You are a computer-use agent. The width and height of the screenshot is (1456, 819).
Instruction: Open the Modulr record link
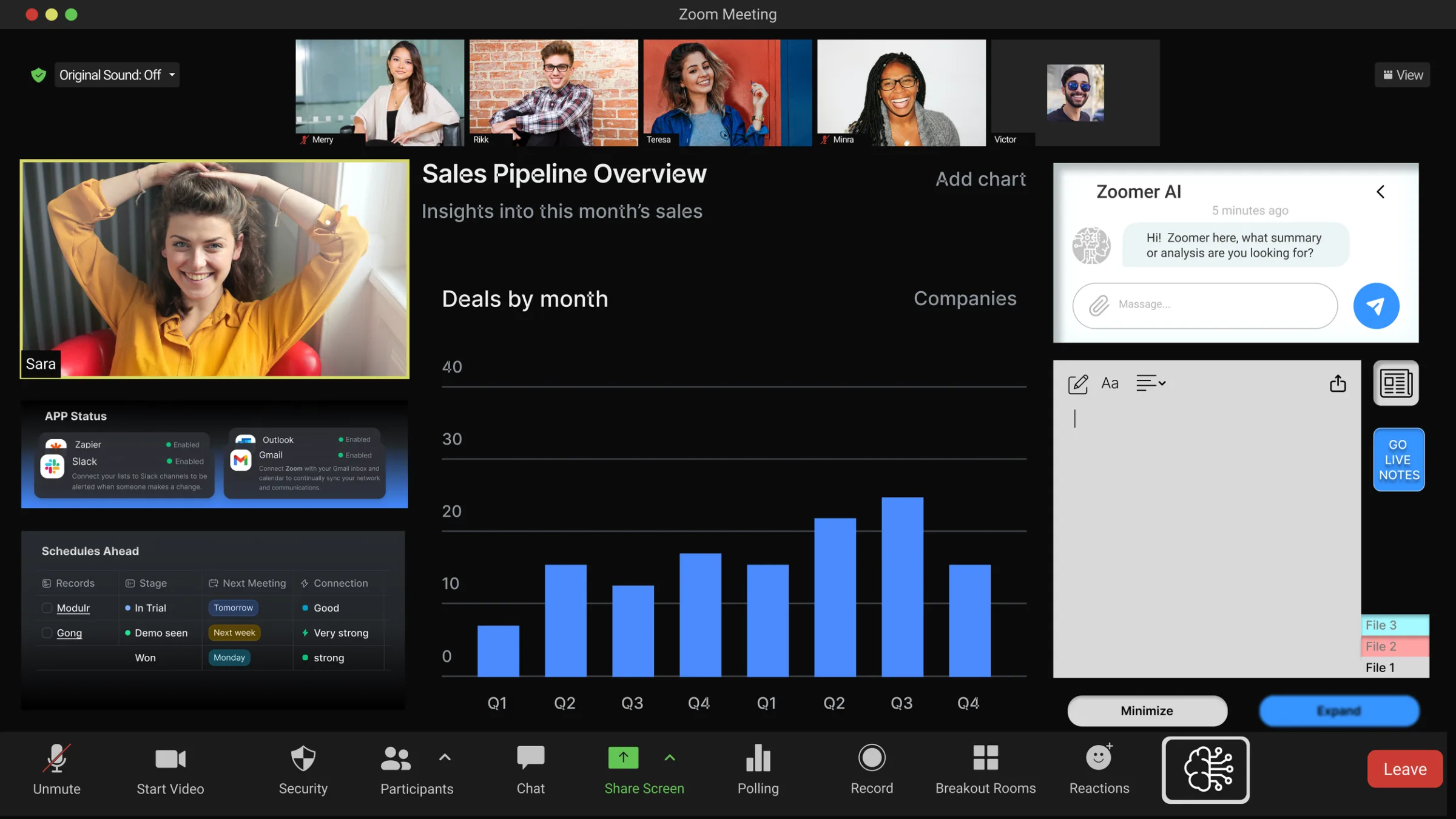pos(73,608)
